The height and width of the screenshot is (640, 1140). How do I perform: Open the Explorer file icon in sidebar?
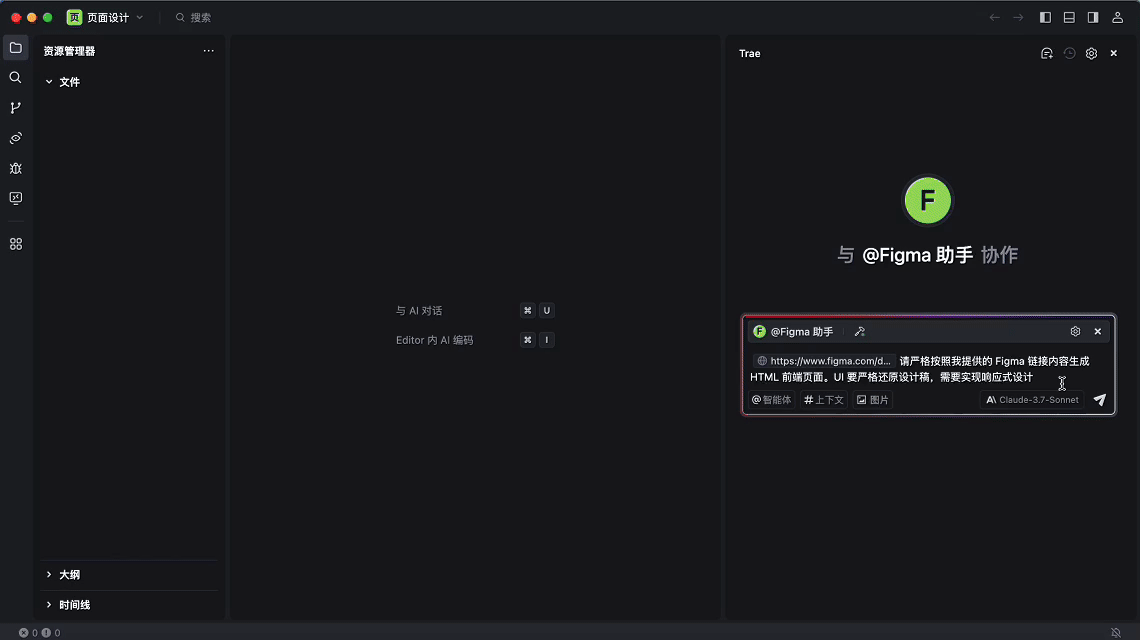16,48
